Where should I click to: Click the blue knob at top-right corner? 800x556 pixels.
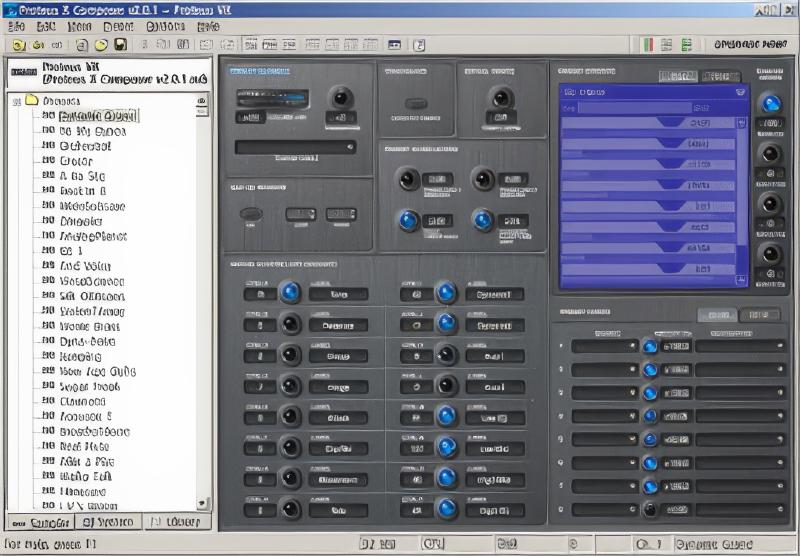click(770, 103)
